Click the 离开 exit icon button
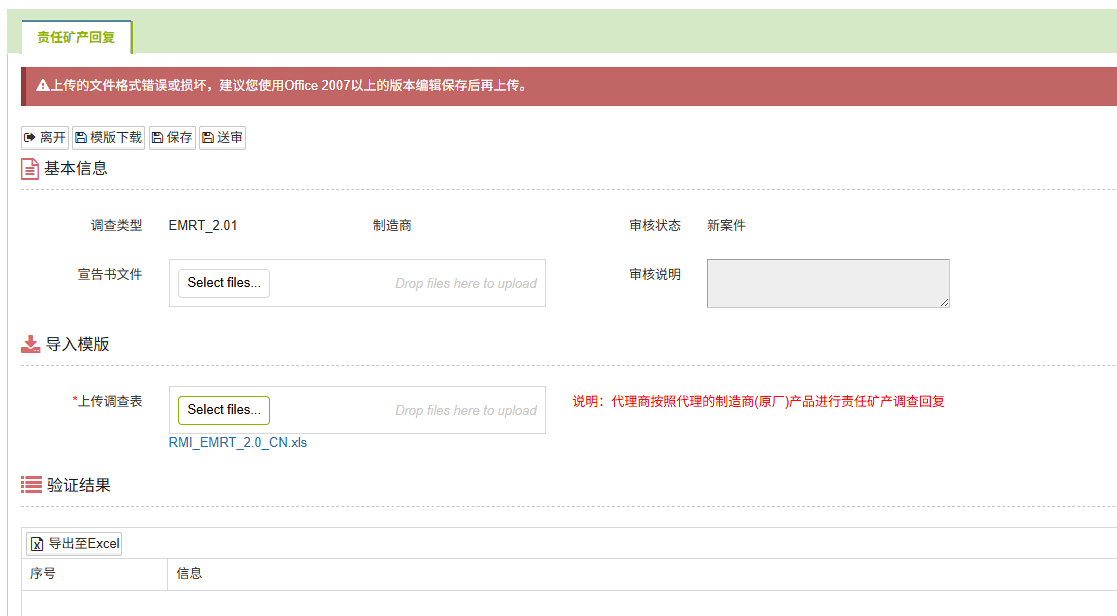 pos(45,138)
